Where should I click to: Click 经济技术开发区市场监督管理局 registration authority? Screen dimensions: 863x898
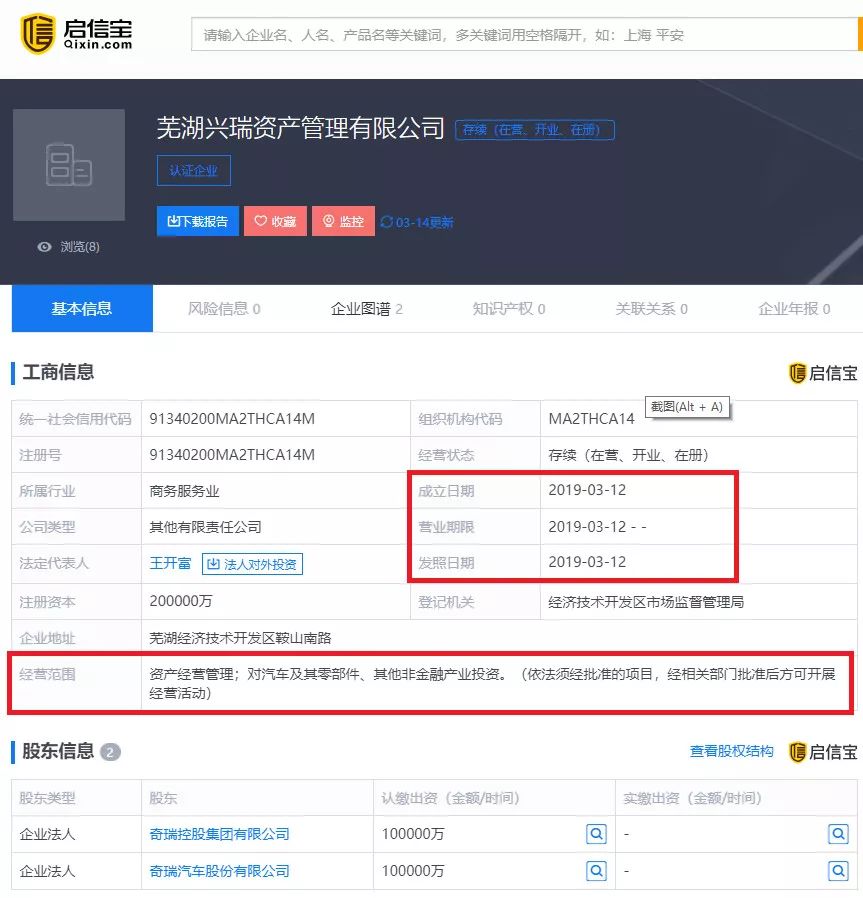646,602
